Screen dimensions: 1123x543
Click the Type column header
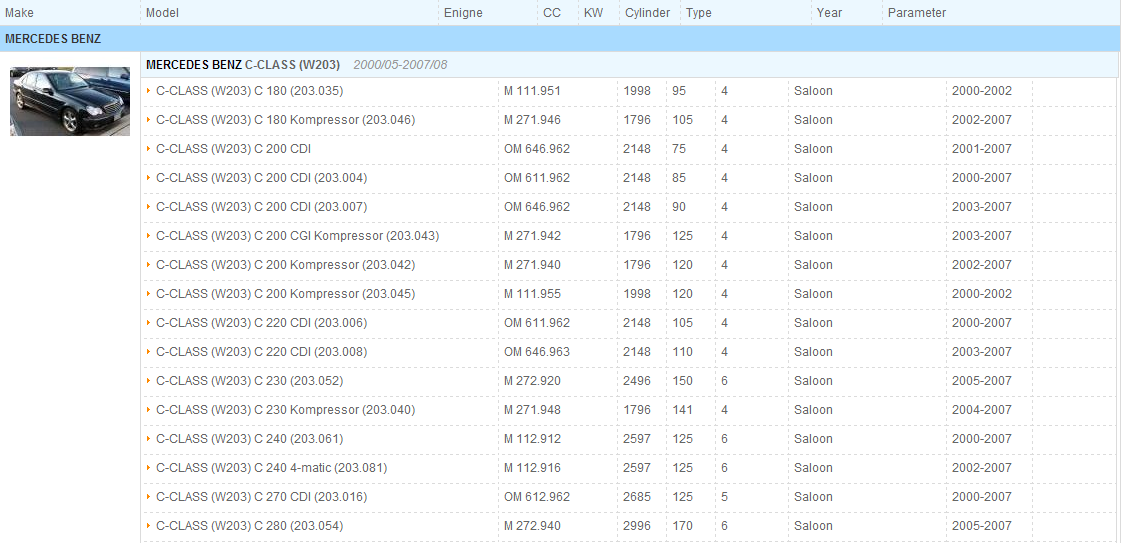click(x=698, y=13)
